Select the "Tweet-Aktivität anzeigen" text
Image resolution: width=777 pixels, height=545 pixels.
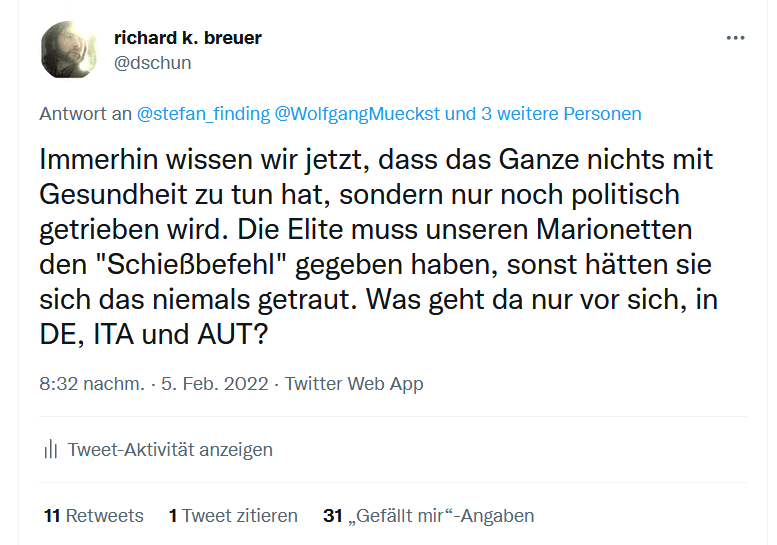(170, 450)
